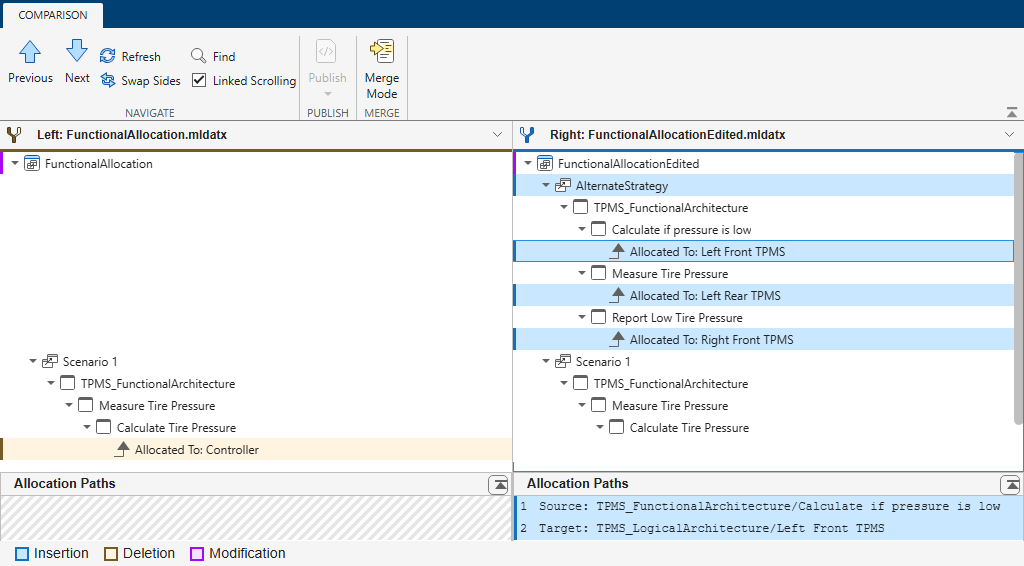Screen dimensions: 1024x566
Task: Click the Deletion brown color swatch
Action: tap(111, 554)
